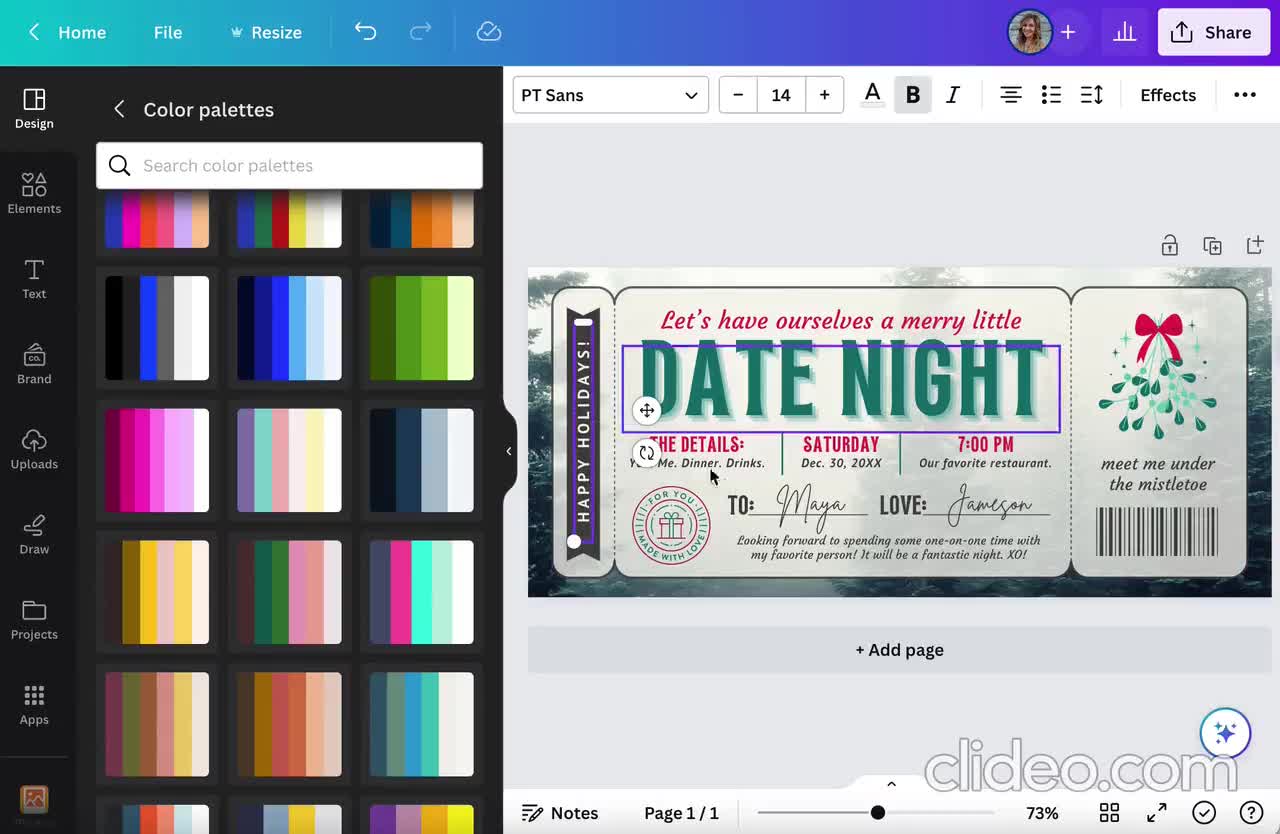Apply the dark navy and gray palette
The height and width of the screenshot is (834, 1280).
pyautogui.click(x=421, y=460)
